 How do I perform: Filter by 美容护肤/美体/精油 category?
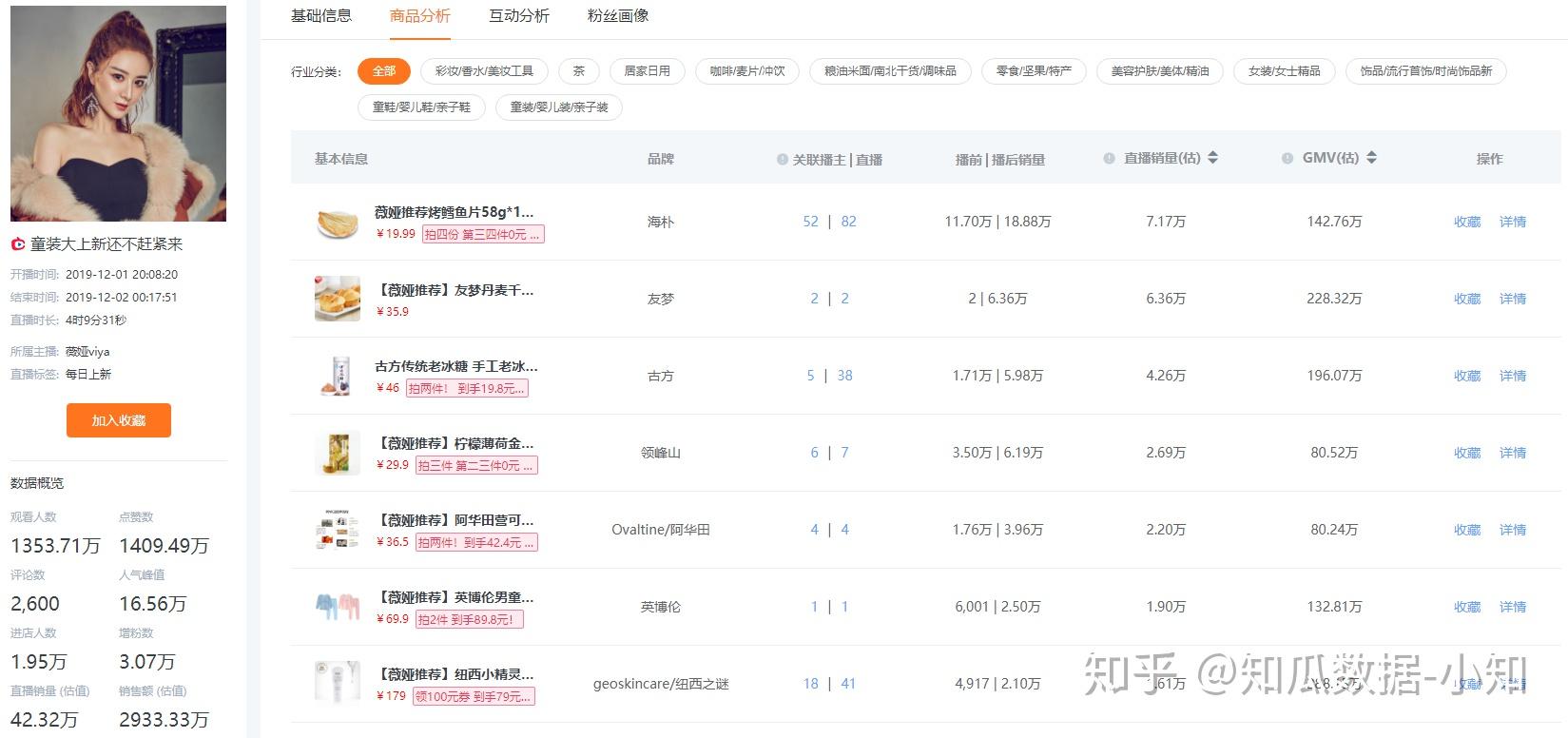pyautogui.click(x=1160, y=71)
